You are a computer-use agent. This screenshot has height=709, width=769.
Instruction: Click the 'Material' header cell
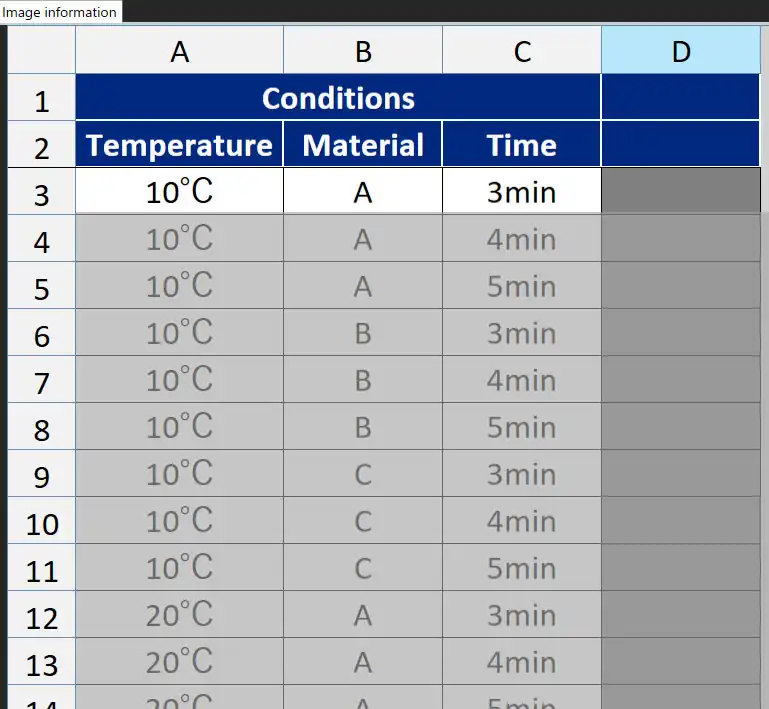tap(363, 146)
